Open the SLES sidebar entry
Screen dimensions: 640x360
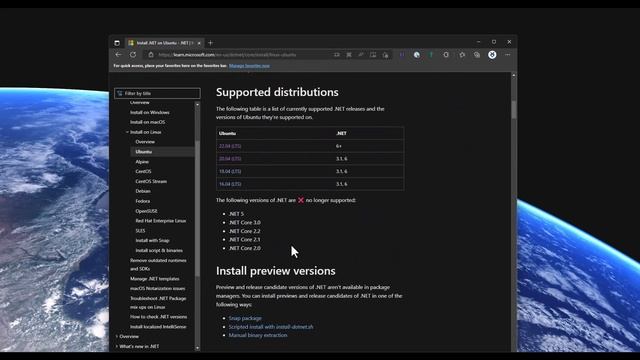(x=140, y=231)
